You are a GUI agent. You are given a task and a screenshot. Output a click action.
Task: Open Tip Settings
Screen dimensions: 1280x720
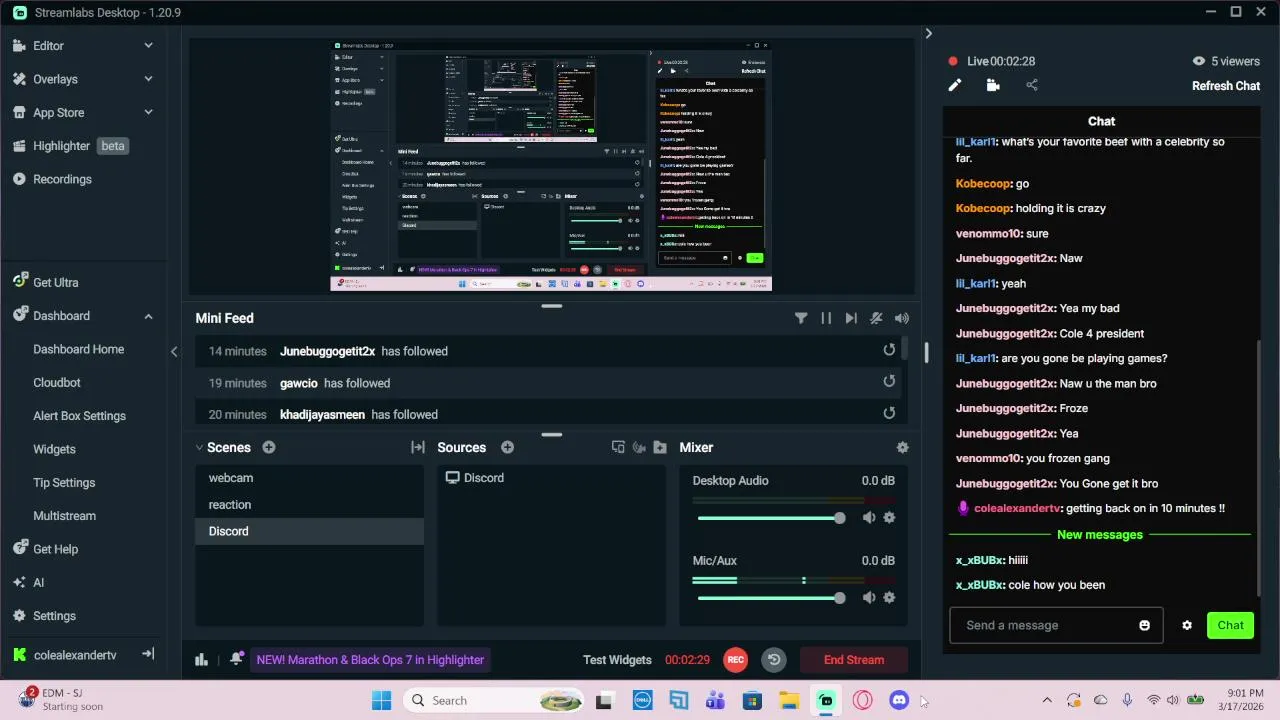(64, 482)
